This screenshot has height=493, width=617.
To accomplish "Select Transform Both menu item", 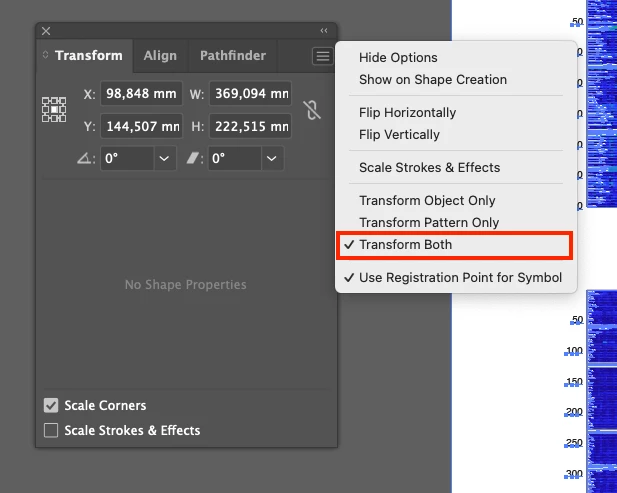I will click(454, 245).
